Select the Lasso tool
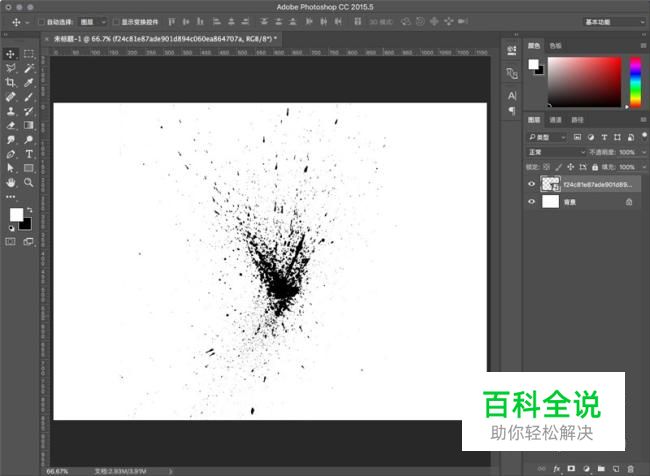The width and height of the screenshot is (650, 476). (x=10, y=68)
